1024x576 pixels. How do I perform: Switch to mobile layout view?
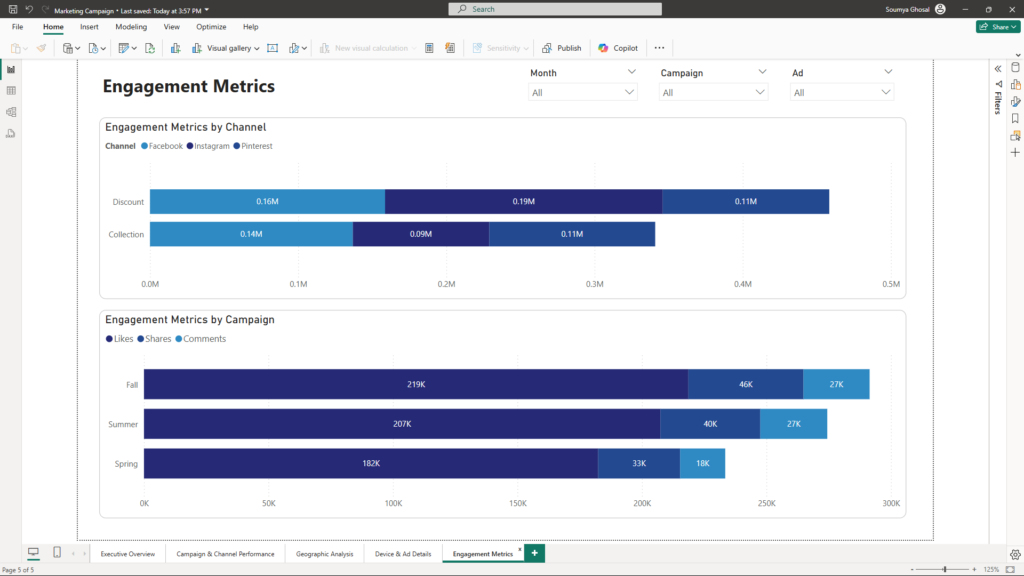click(x=57, y=553)
